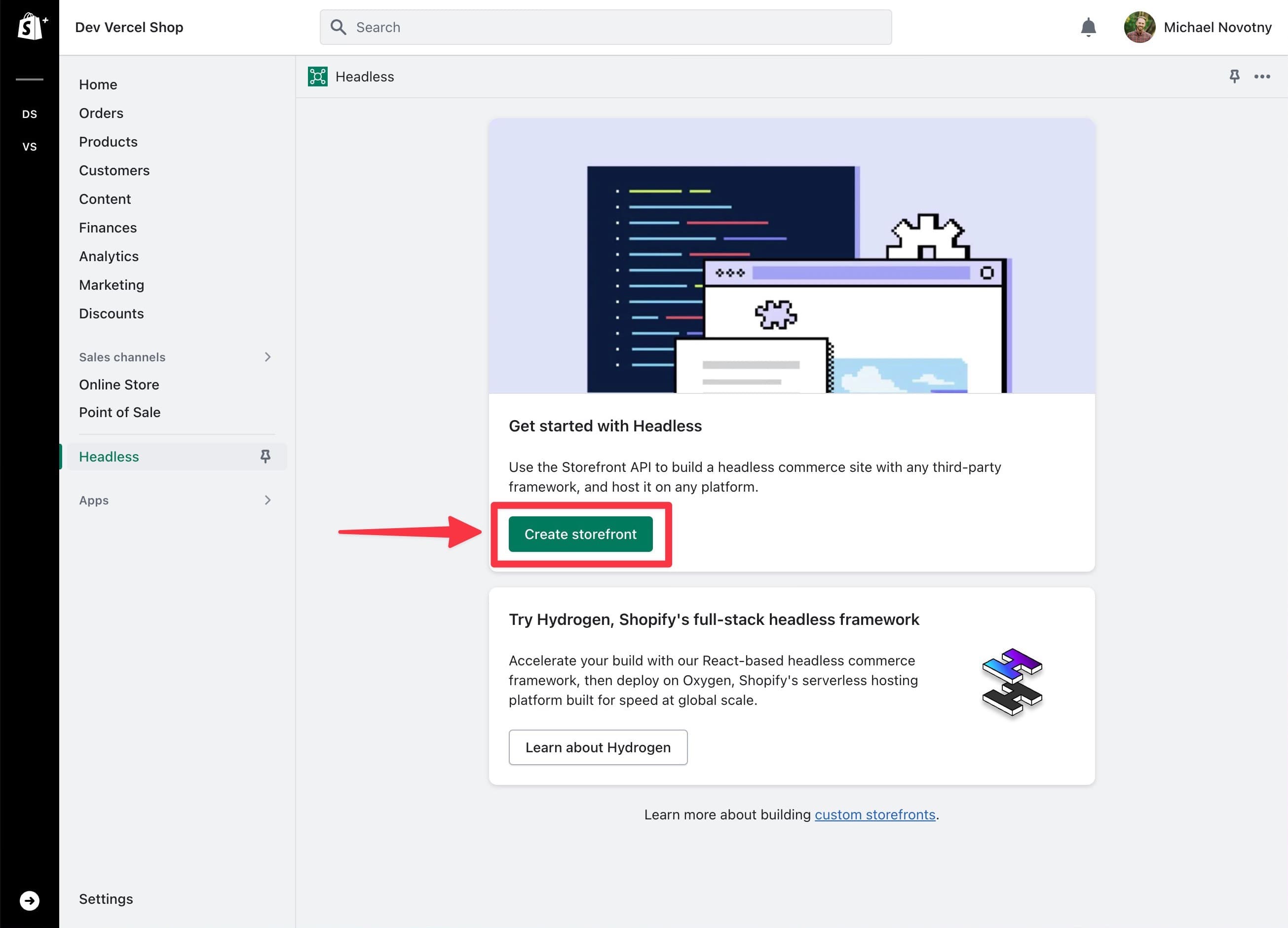Open the three-dot more actions menu
The width and height of the screenshot is (1288, 928).
(1262, 77)
